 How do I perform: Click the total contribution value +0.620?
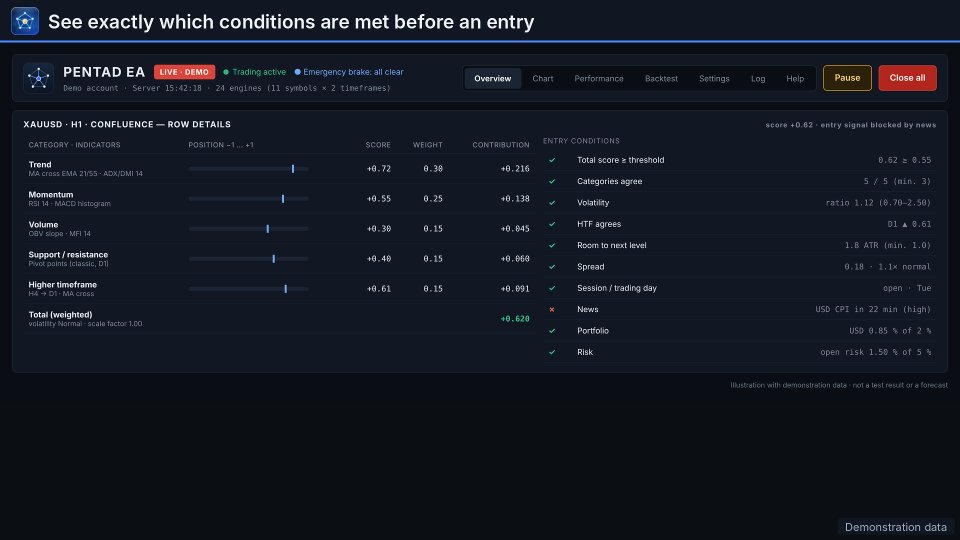(515, 319)
